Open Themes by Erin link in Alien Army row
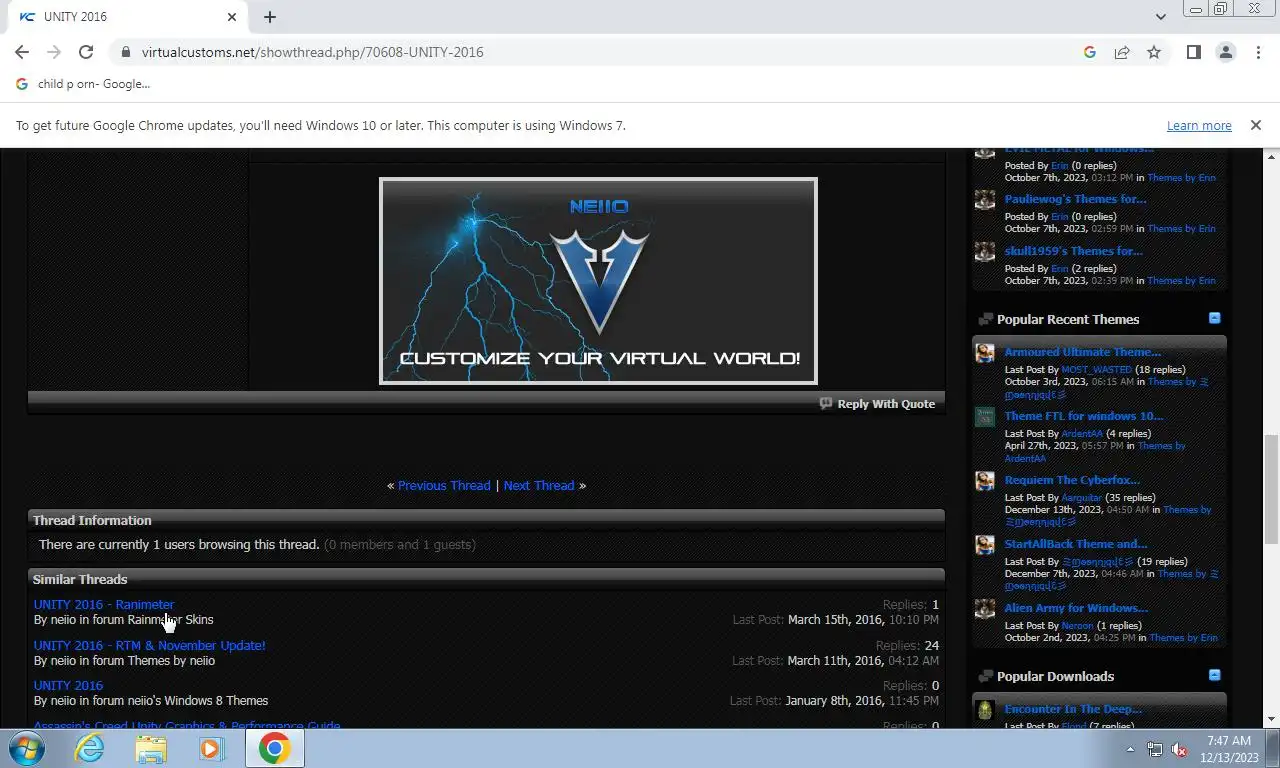 [x=1183, y=638]
